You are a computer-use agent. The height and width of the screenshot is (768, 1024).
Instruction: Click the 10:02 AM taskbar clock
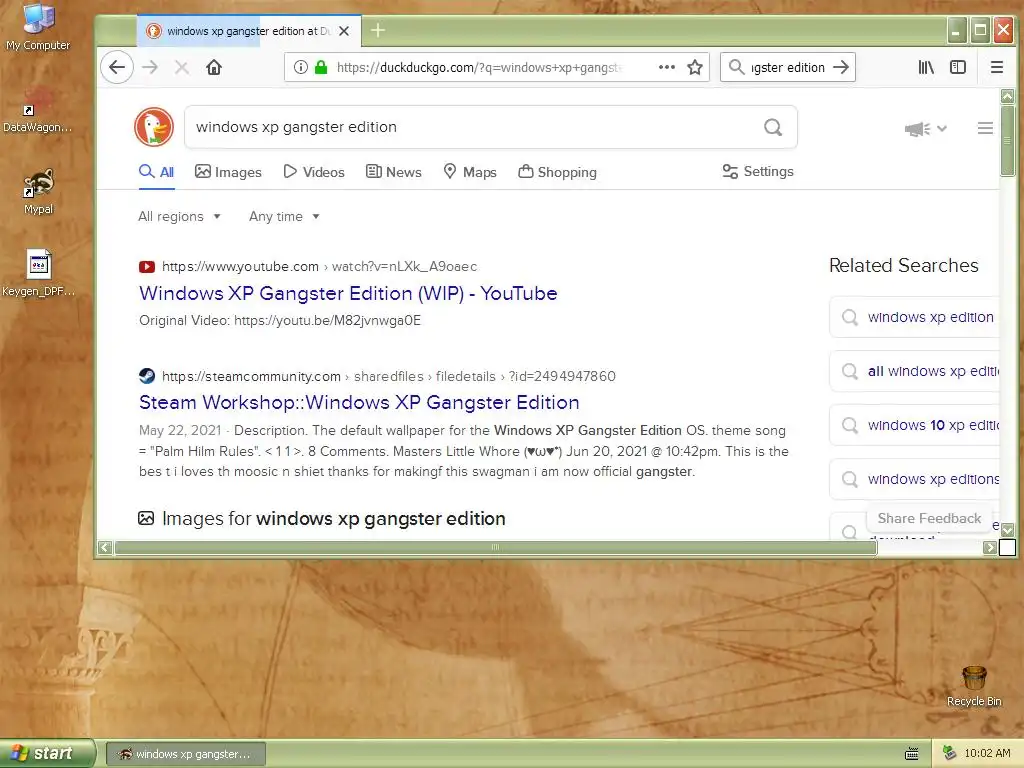[x=987, y=753]
